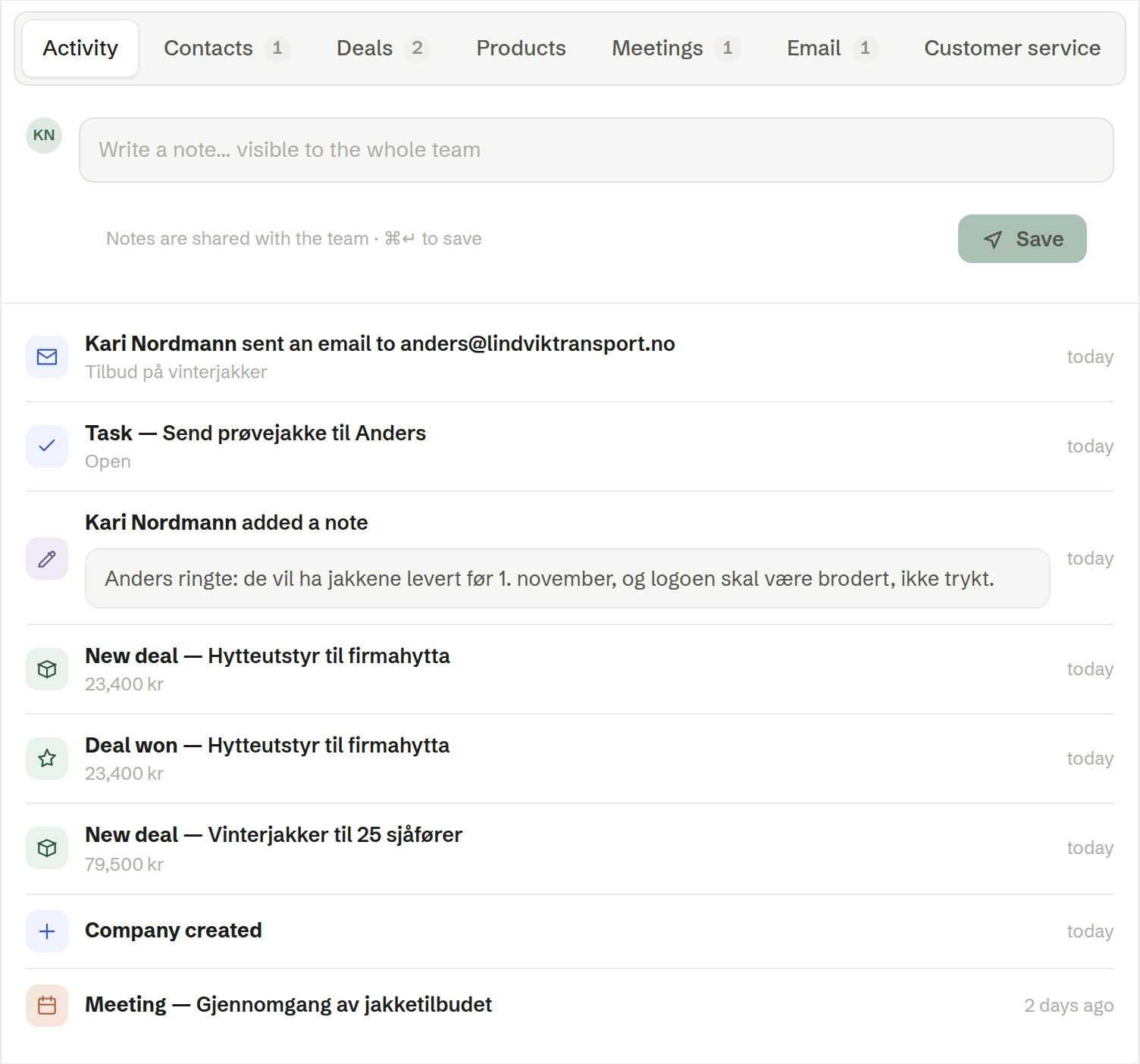Click the box icon for New deal Vinterjakker
Viewport: 1140px width, 1064px height.
(x=47, y=848)
